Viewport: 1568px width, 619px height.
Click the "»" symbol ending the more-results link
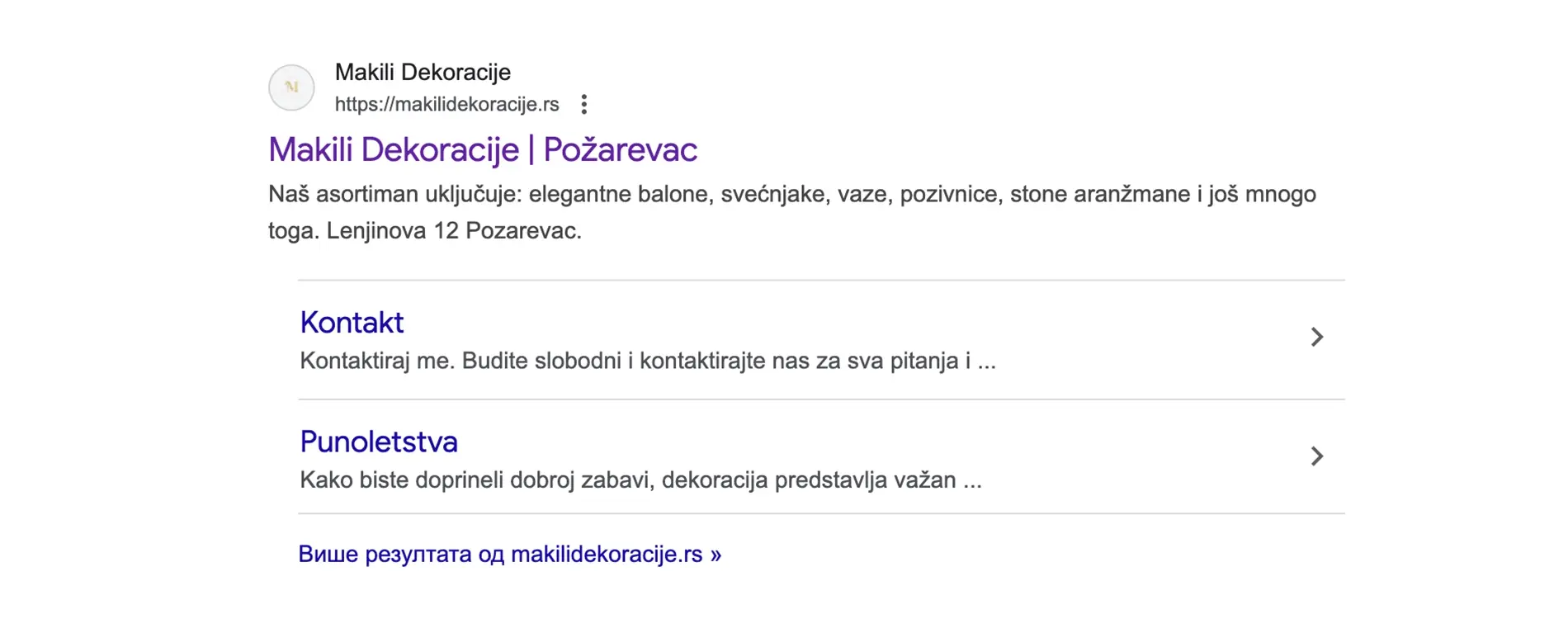[x=716, y=555]
